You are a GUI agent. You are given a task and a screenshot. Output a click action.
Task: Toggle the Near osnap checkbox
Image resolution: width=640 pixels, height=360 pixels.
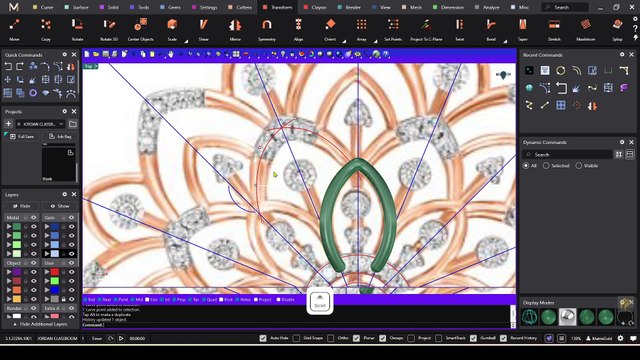100,300
